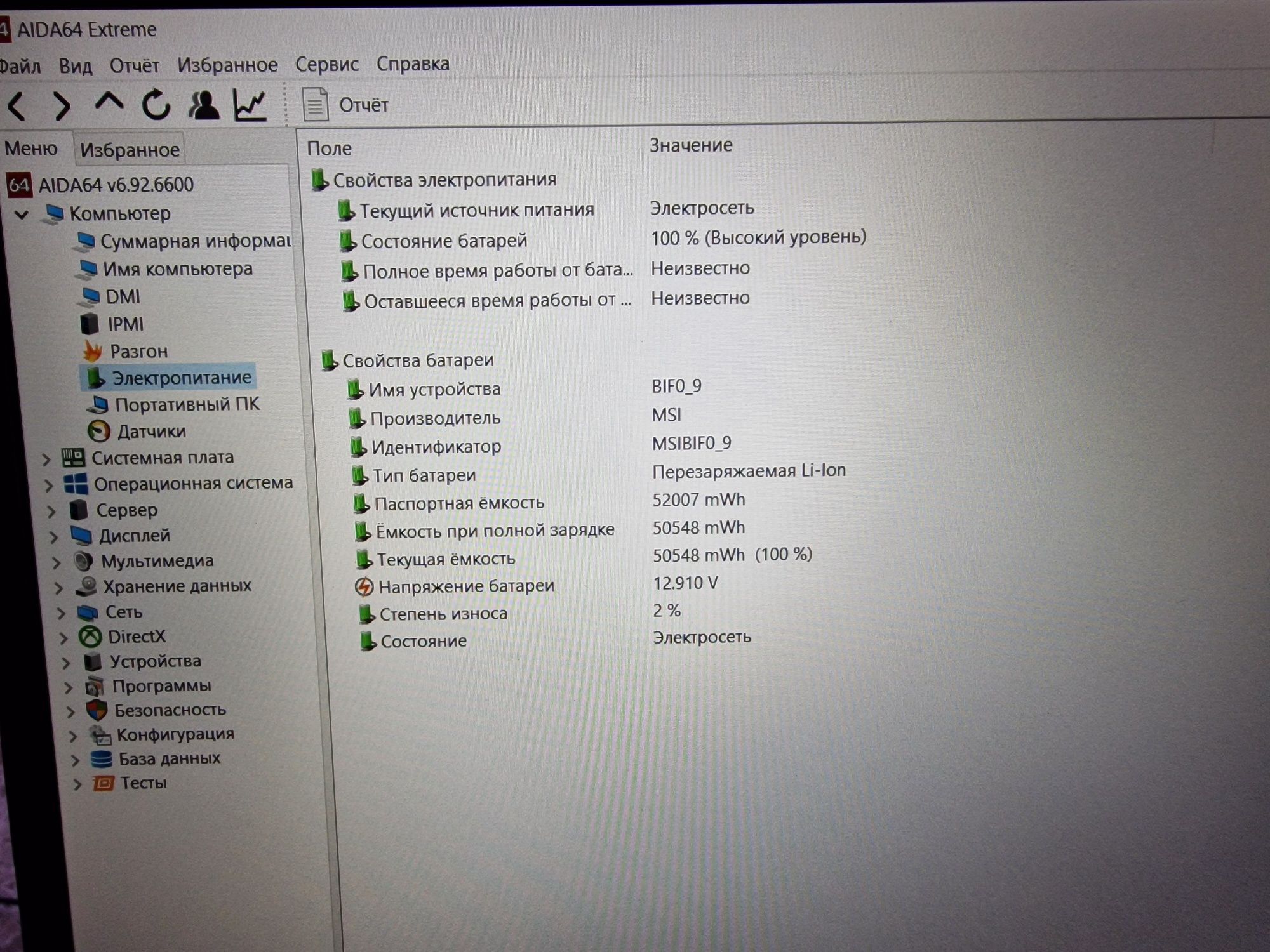Switch to the Избранное panel tab
This screenshot has height=952, width=1270.
point(130,150)
